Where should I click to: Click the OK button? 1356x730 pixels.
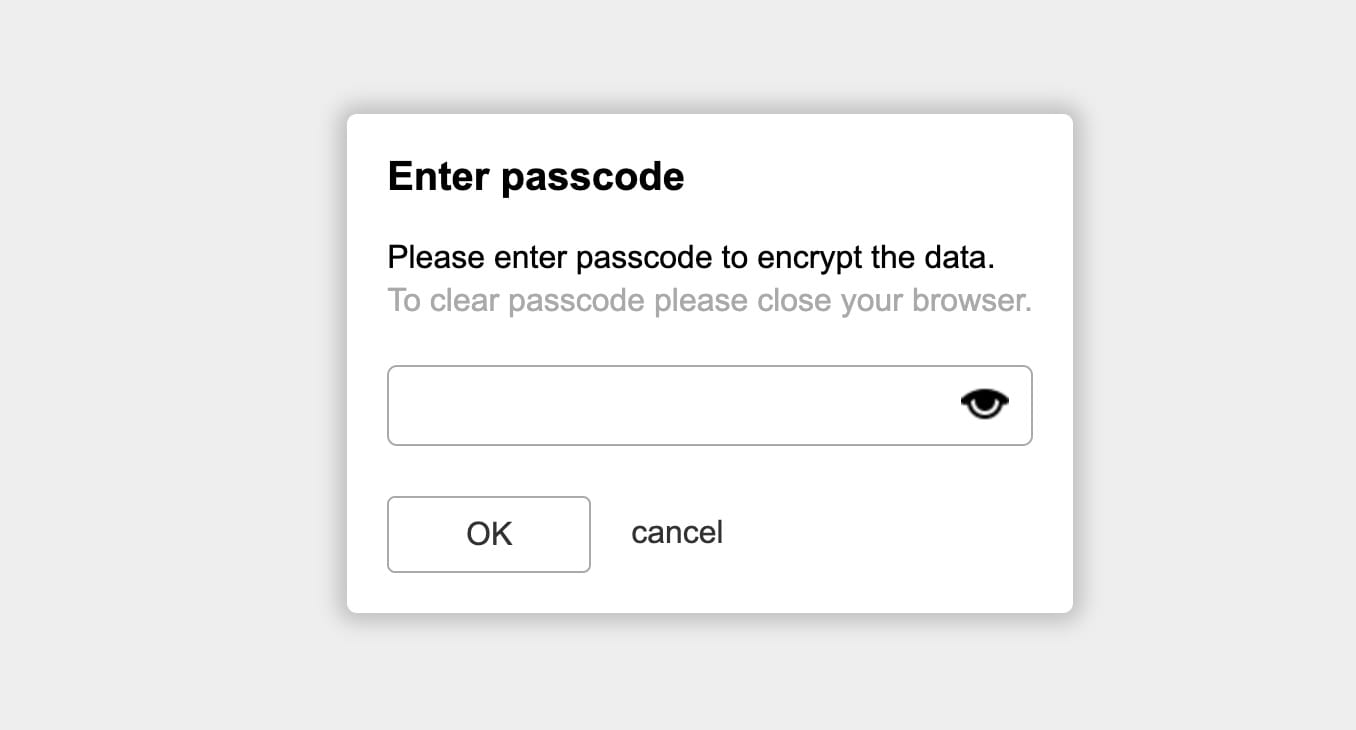coord(489,534)
